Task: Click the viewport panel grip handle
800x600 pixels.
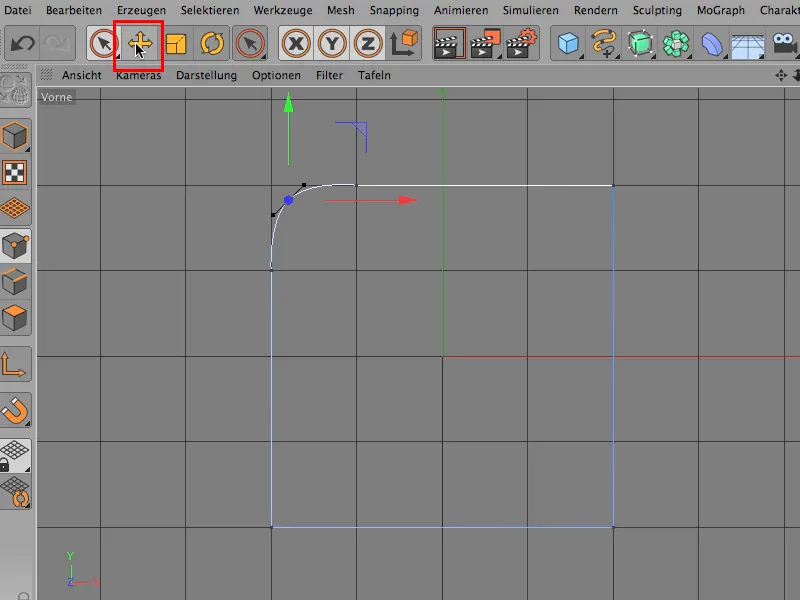Action: 46,75
